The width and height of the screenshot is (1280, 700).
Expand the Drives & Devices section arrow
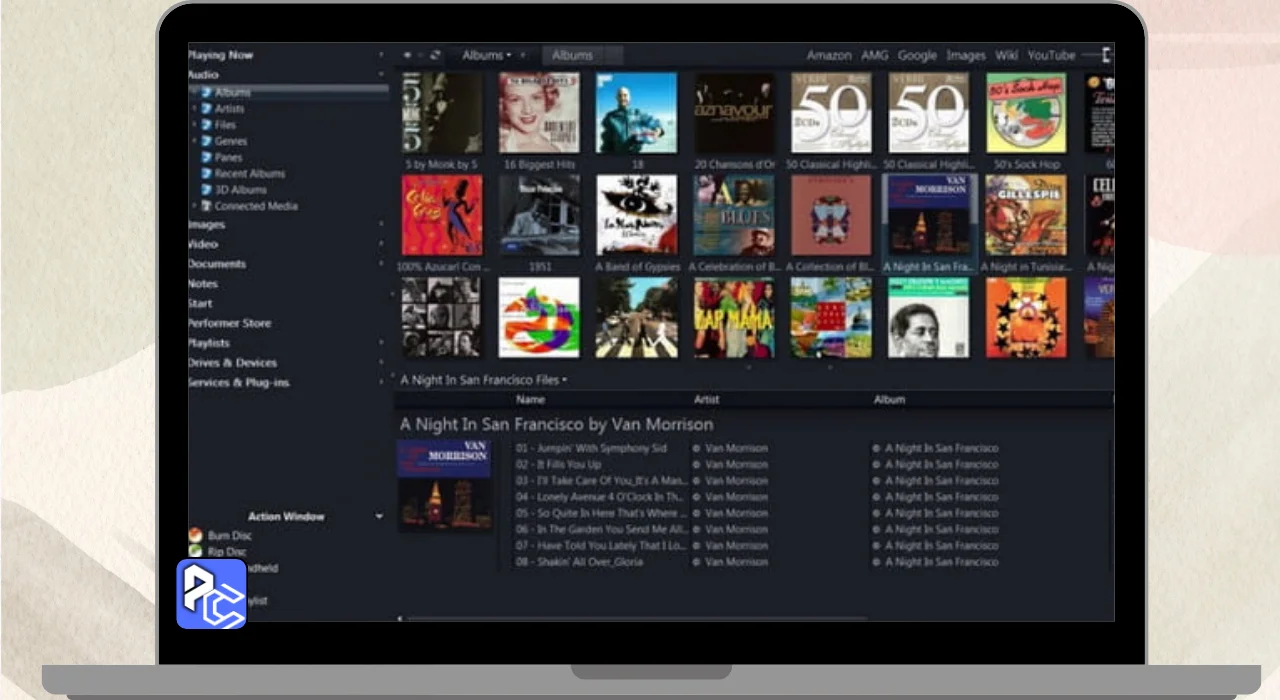[381, 362]
